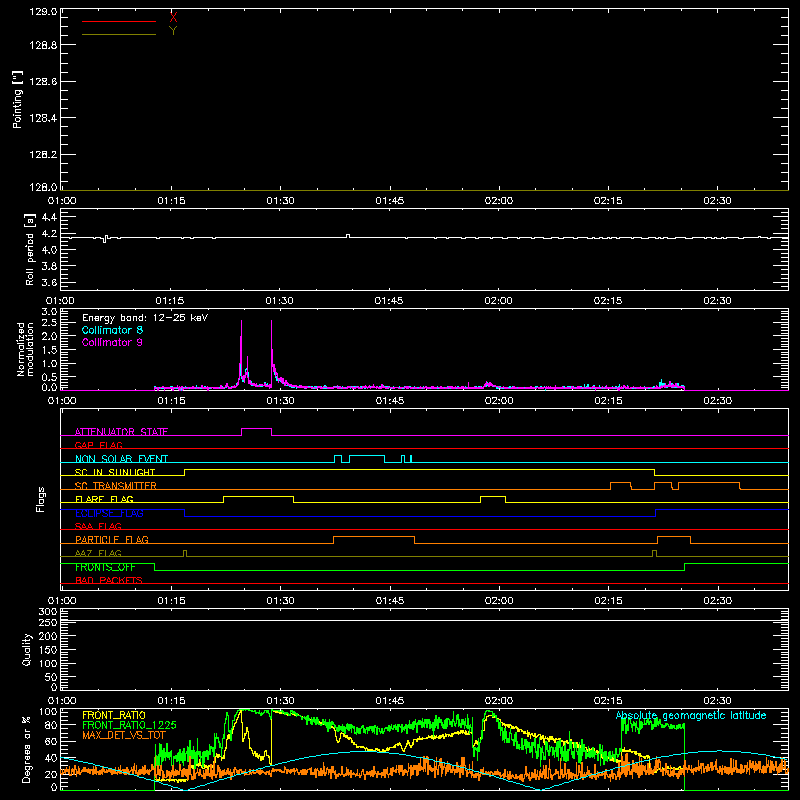Click the first tall magenta modulation spike
This screenshot has height=800, width=800.
241,352
